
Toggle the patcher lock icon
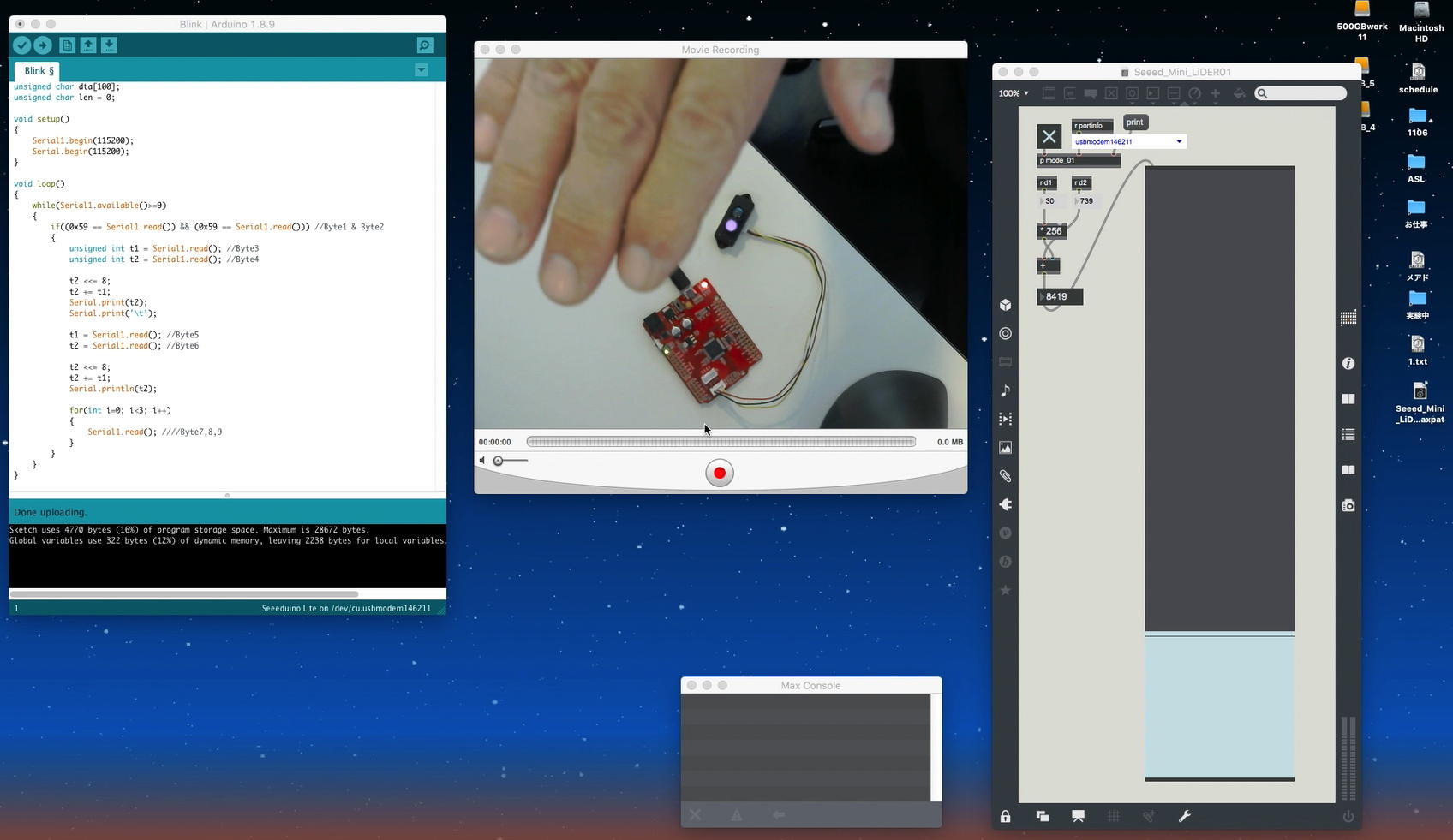[x=1006, y=816]
